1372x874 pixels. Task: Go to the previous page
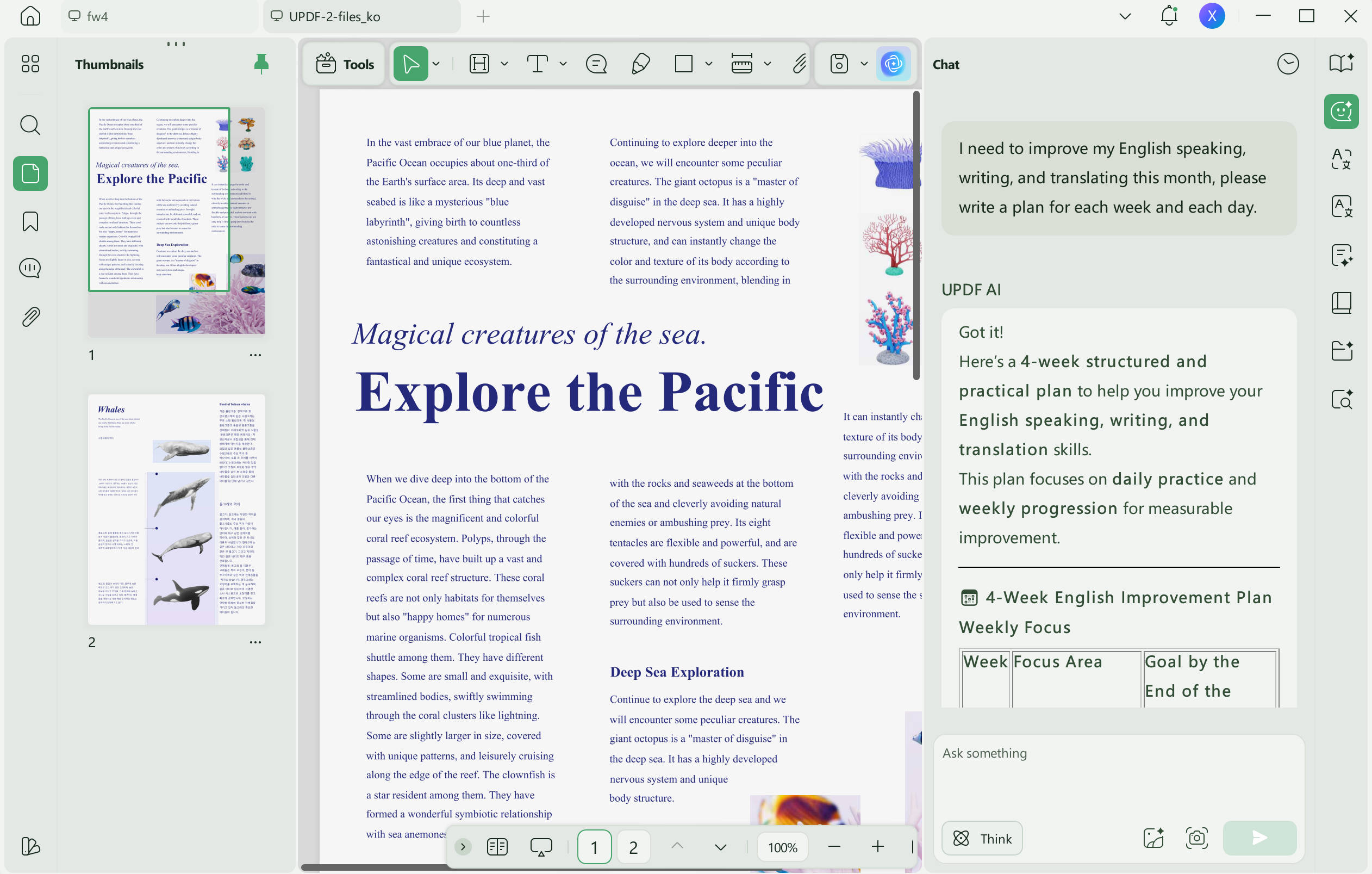[x=677, y=847]
